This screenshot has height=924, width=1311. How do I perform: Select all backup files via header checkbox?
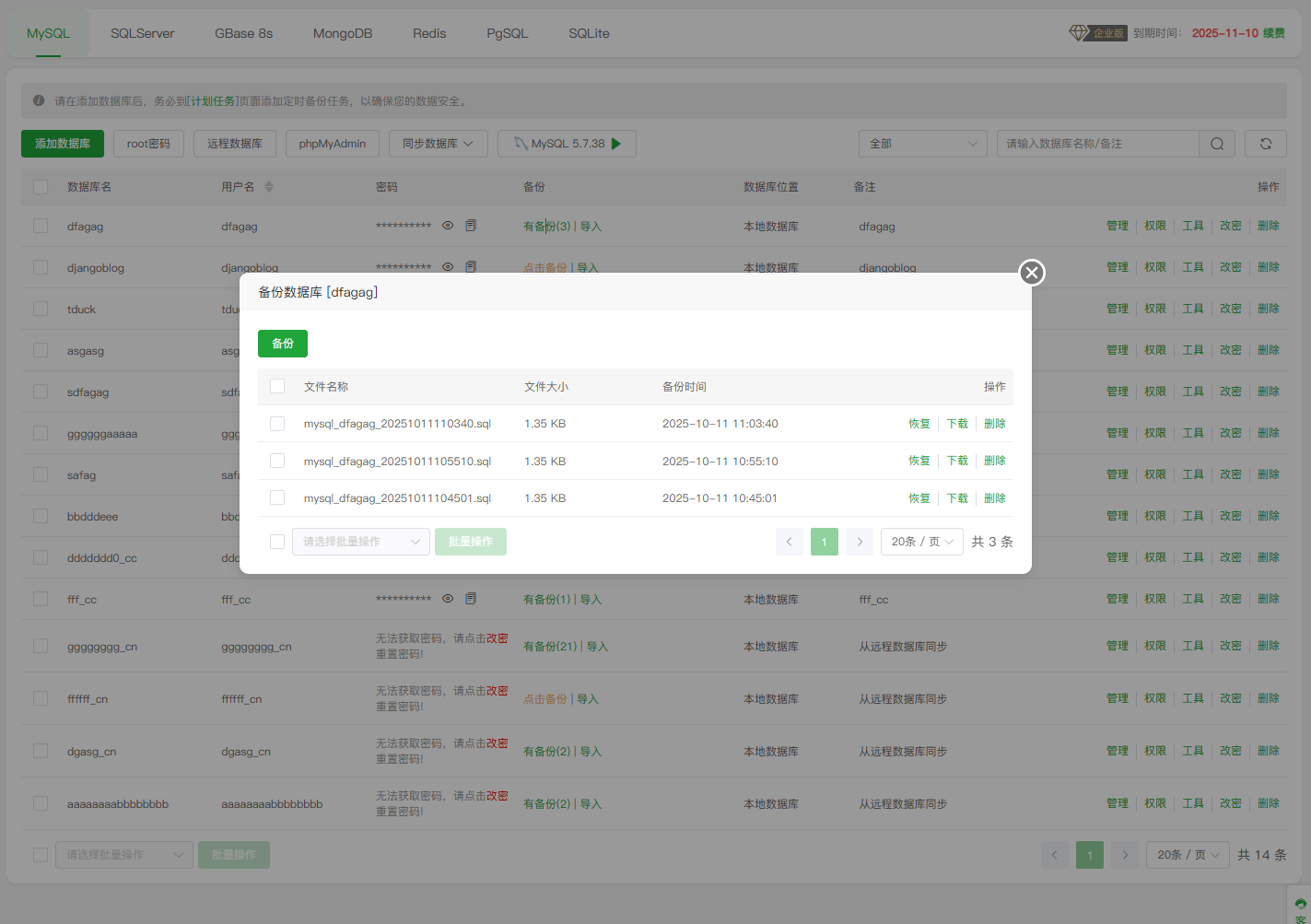[277, 386]
